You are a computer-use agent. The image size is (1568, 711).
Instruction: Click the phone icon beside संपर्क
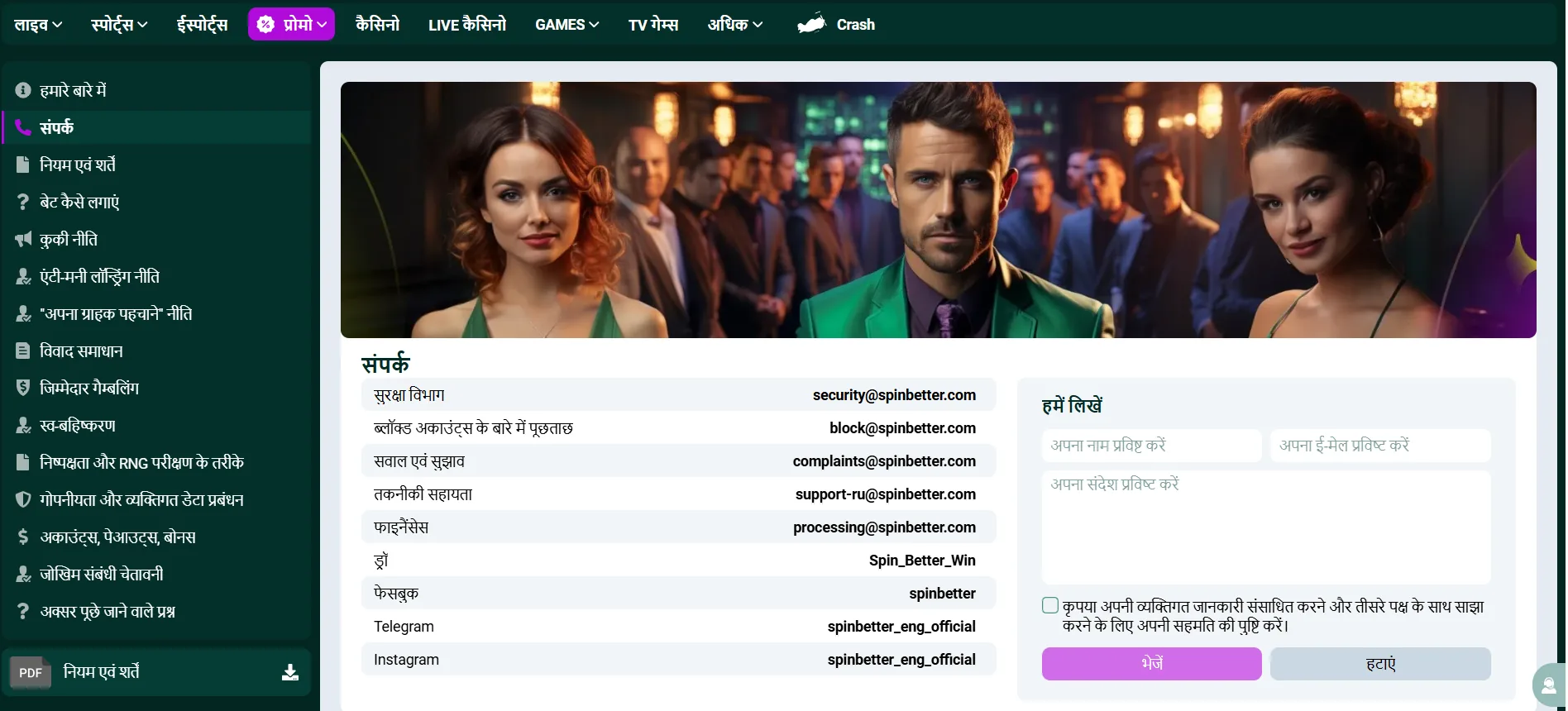pyautogui.click(x=23, y=127)
